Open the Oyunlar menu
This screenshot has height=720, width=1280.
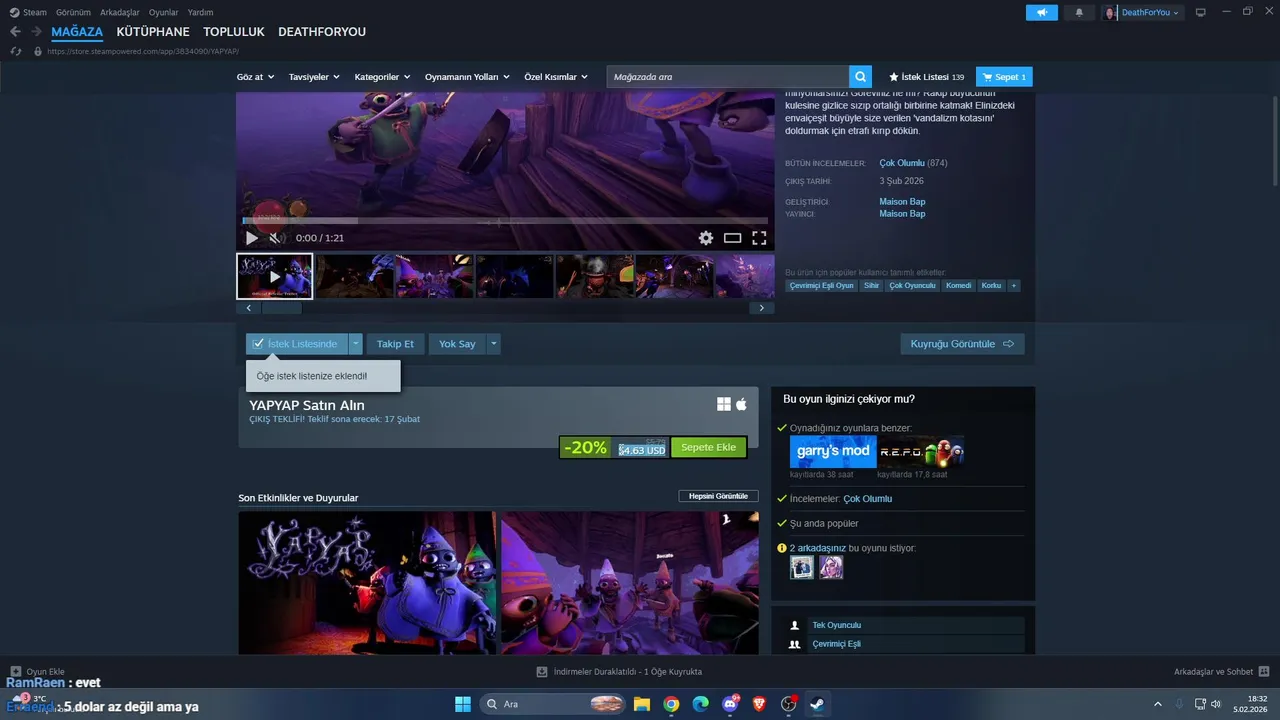164,12
